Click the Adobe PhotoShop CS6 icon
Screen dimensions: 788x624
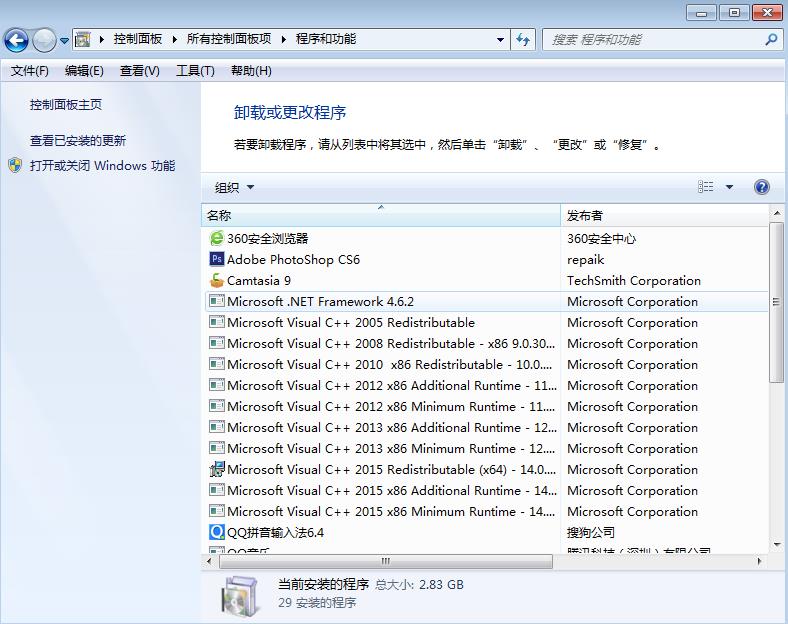[216, 259]
